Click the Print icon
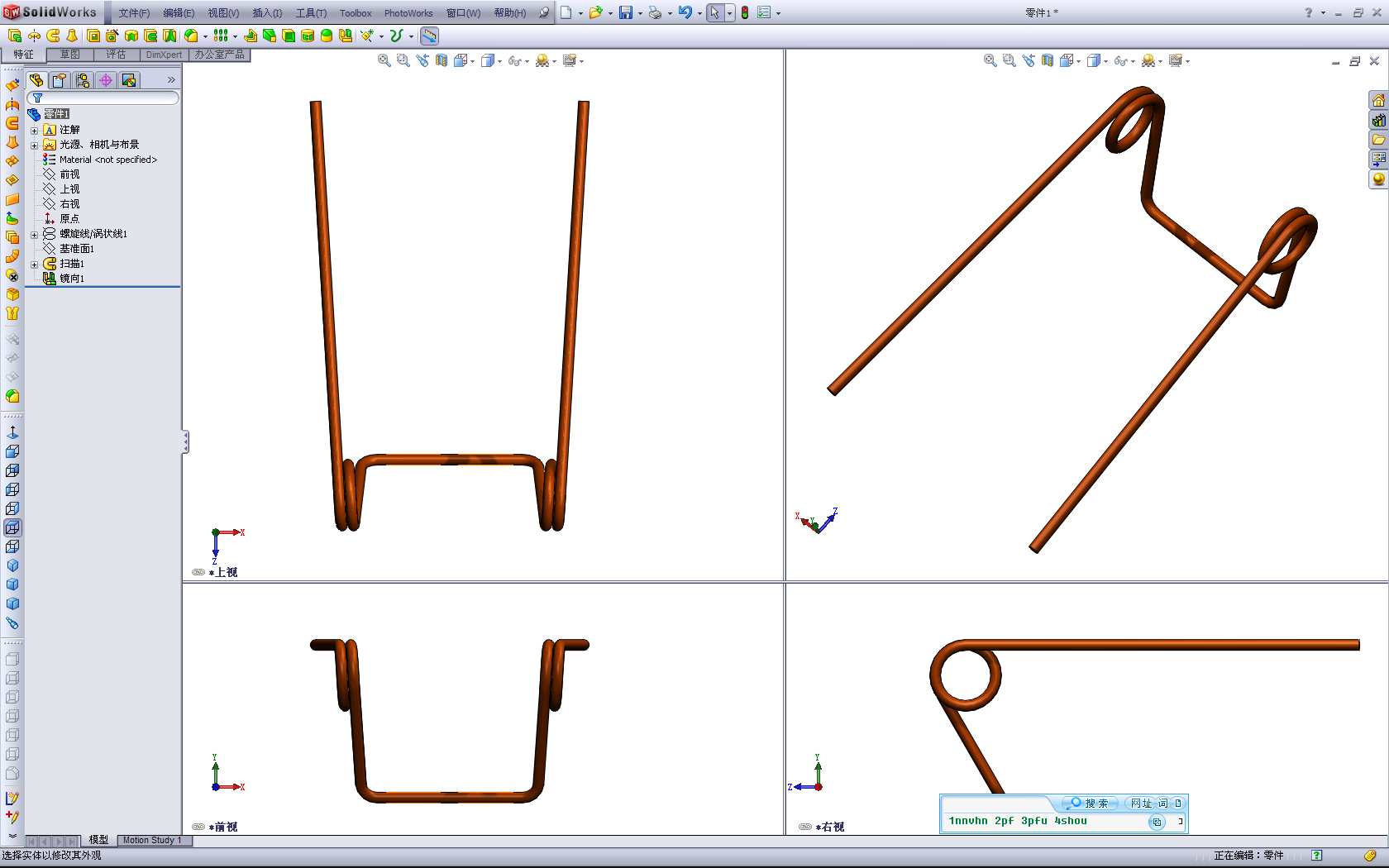Viewport: 1389px width, 868px height. click(x=655, y=12)
